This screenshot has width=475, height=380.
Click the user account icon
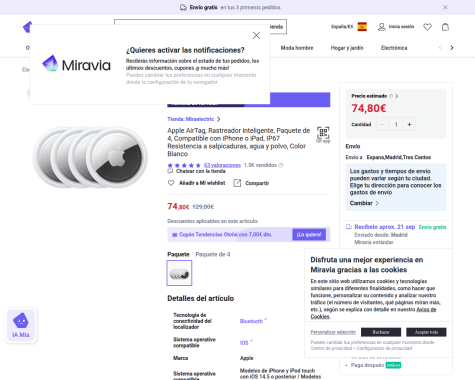[x=382, y=27]
